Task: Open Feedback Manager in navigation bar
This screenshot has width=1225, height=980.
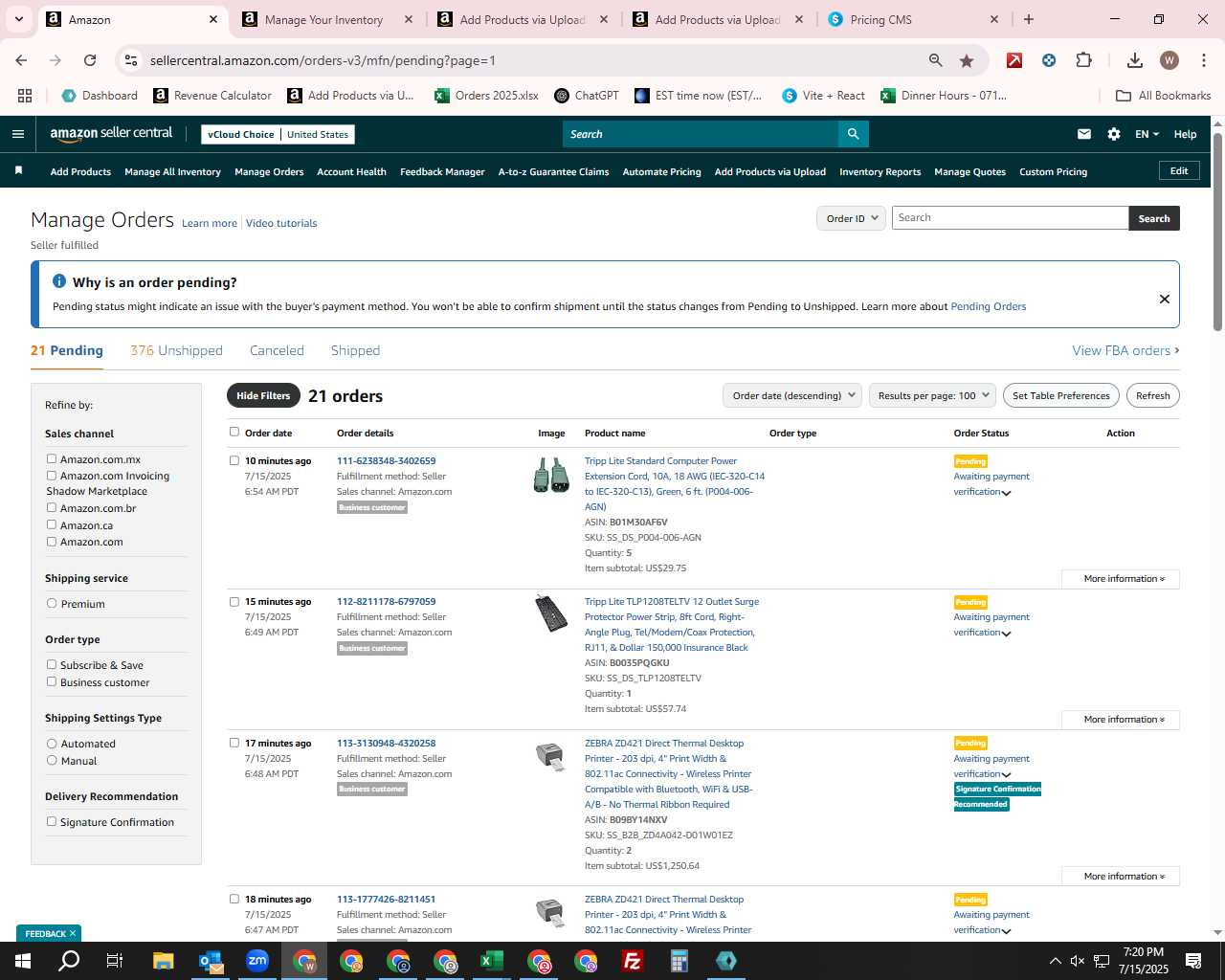Action: pyautogui.click(x=442, y=171)
